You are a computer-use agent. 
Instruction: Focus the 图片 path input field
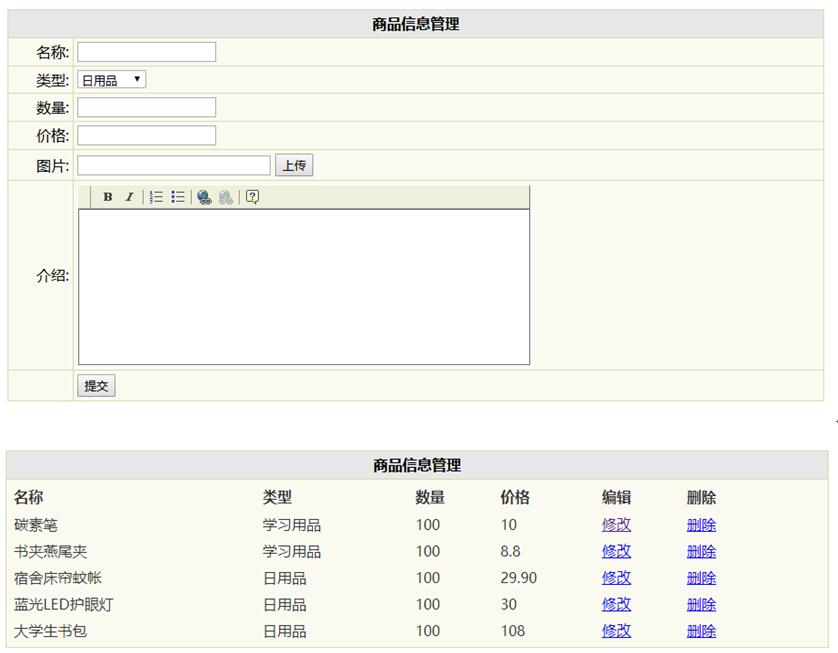174,165
